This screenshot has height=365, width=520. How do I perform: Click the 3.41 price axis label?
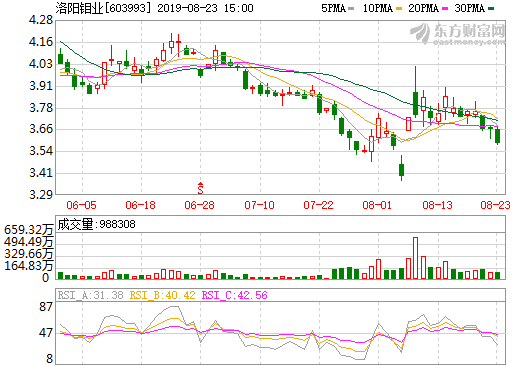[x=41, y=173]
